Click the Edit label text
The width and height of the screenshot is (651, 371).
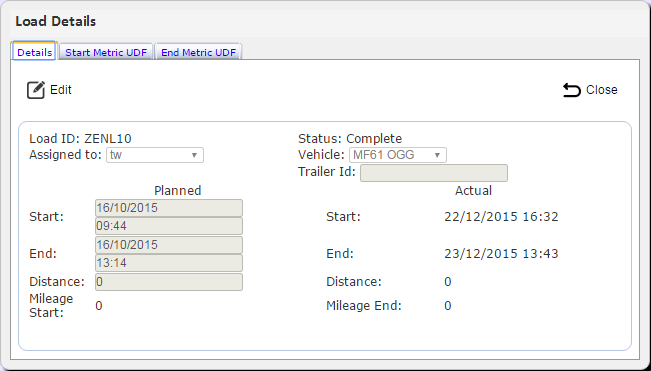[x=61, y=90]
